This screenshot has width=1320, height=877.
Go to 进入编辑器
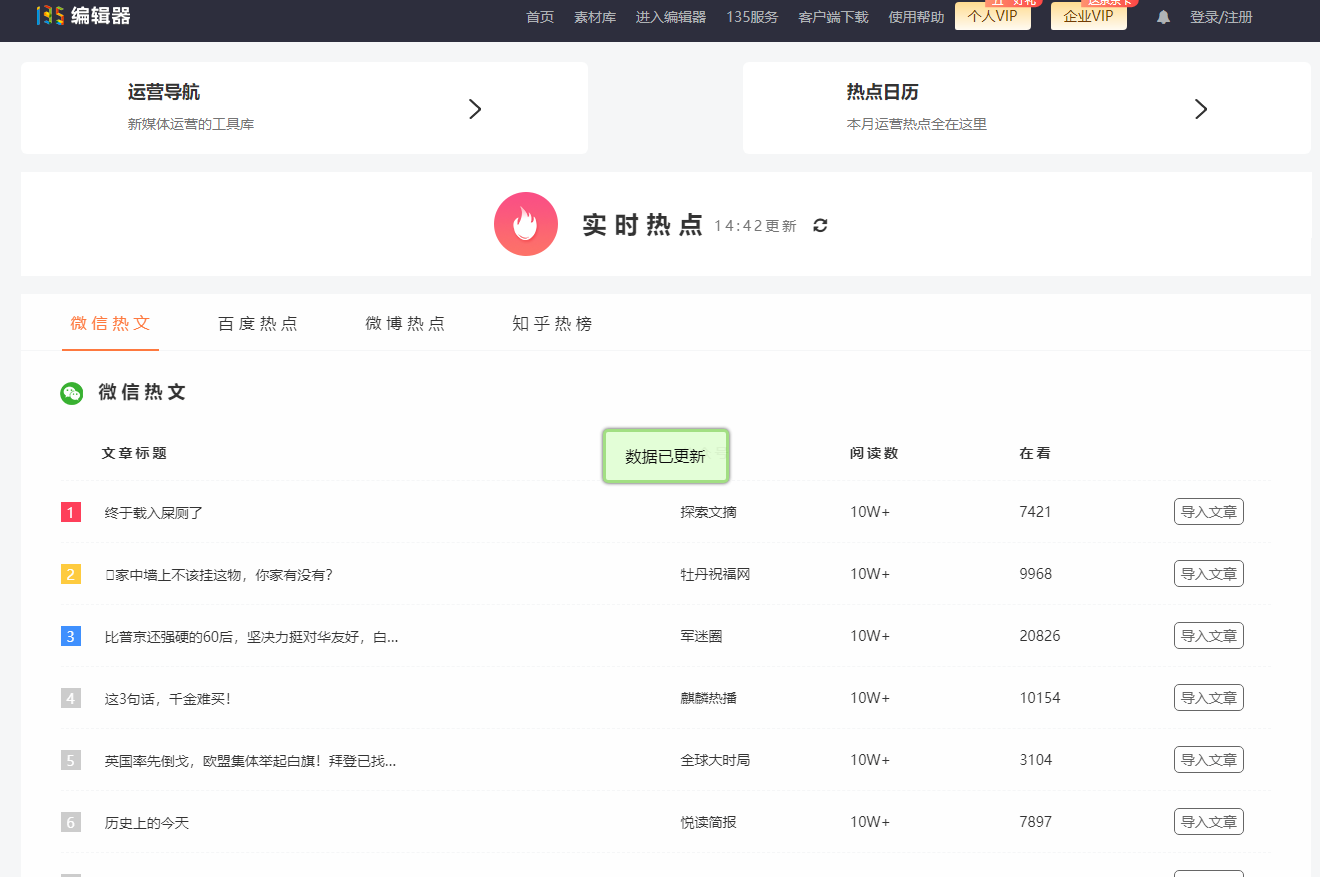coord(671,17)
